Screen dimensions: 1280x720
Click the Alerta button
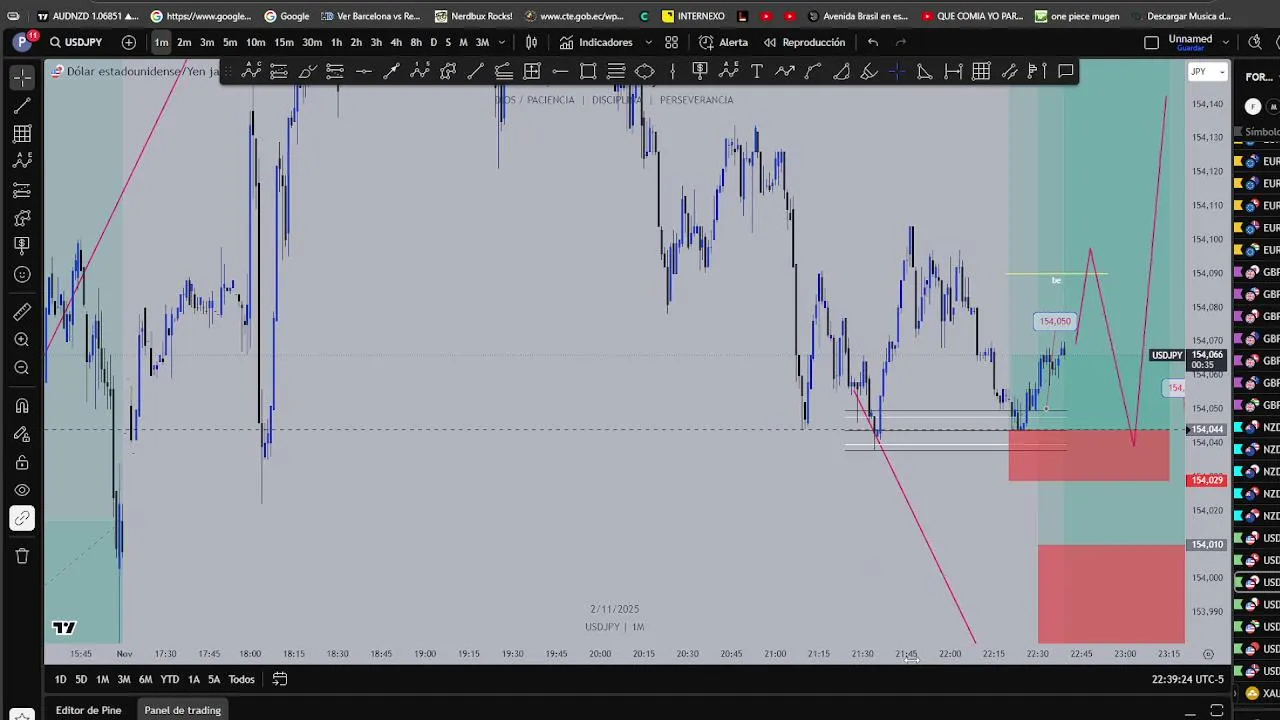coord(723,42)
